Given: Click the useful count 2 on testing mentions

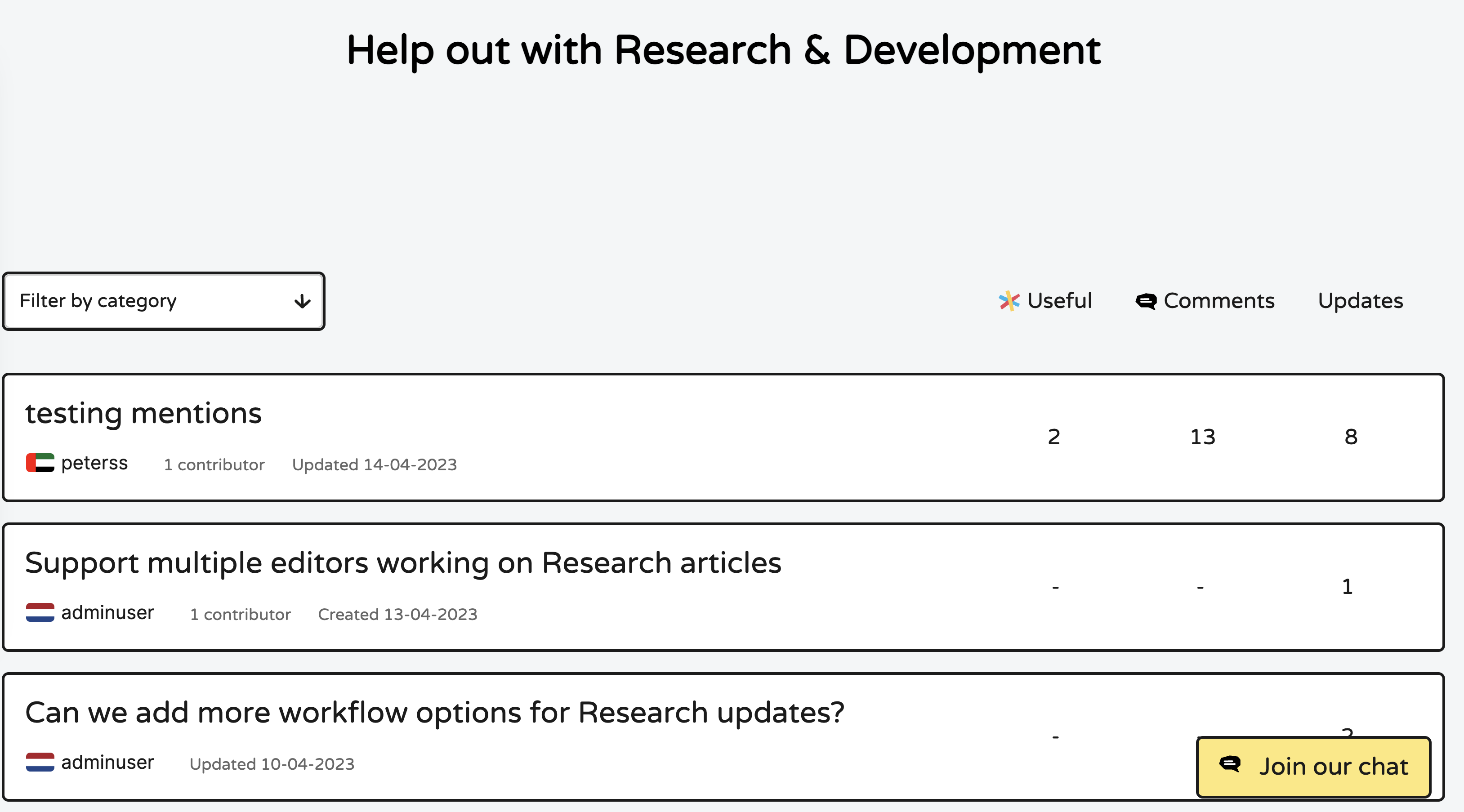Looking at the screenshot, I should pos(1054,437).
